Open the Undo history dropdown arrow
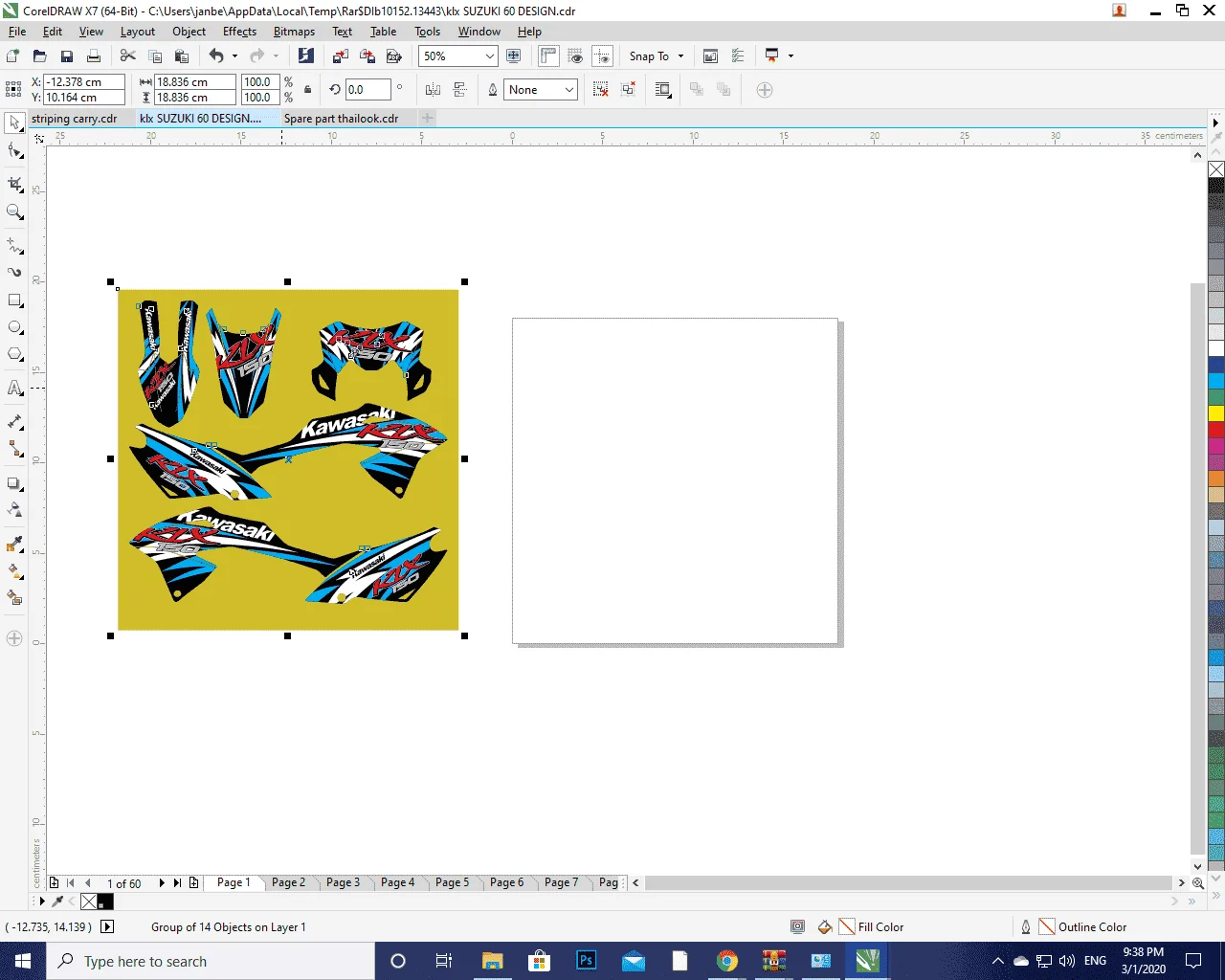The height and width of the screenshot is (980, 1225). click(x=234, y=56)
